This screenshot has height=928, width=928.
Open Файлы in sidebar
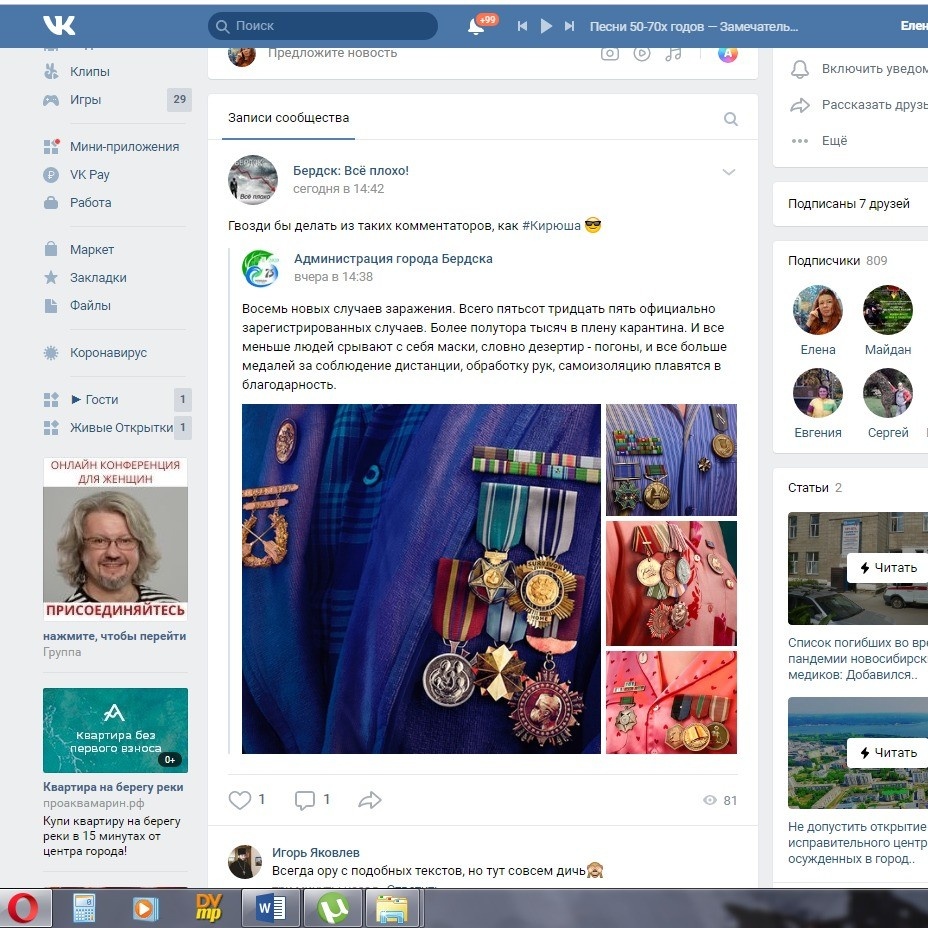(x=91, y=305)
